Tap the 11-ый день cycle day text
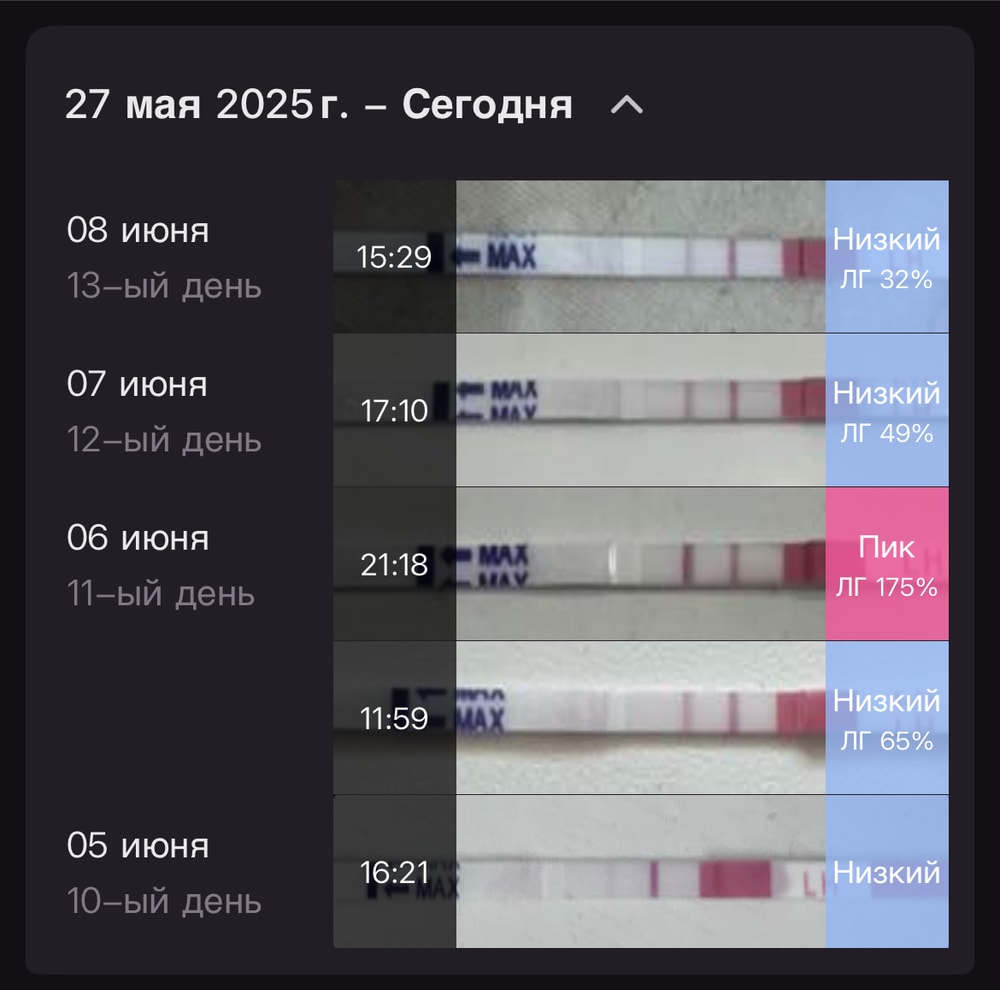The height and width of the screenshot is (990, 1000). click(x=161, y=594)
